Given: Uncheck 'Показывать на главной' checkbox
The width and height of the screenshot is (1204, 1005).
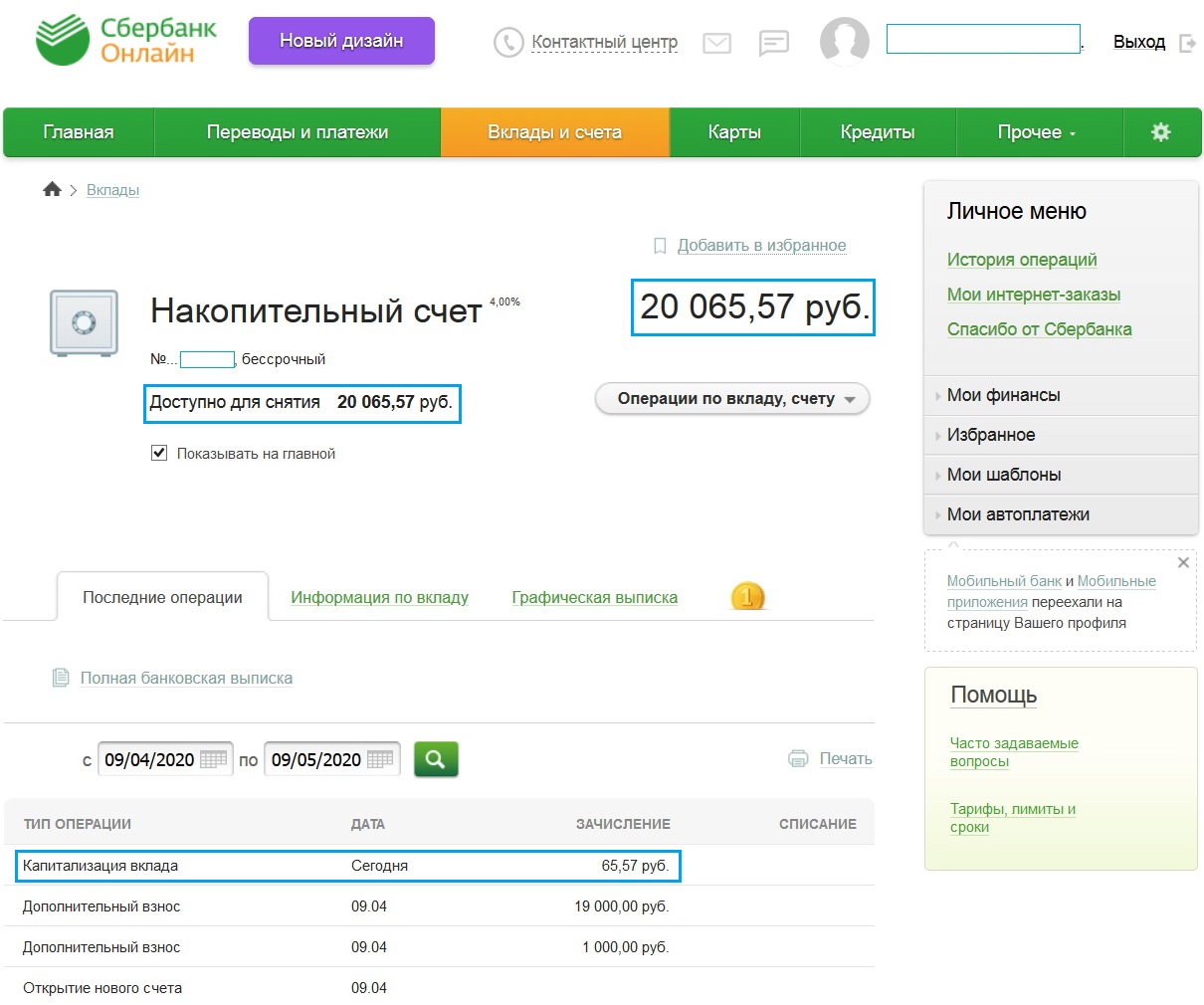Looking at the screenshot, I should [x=159, y=453].
